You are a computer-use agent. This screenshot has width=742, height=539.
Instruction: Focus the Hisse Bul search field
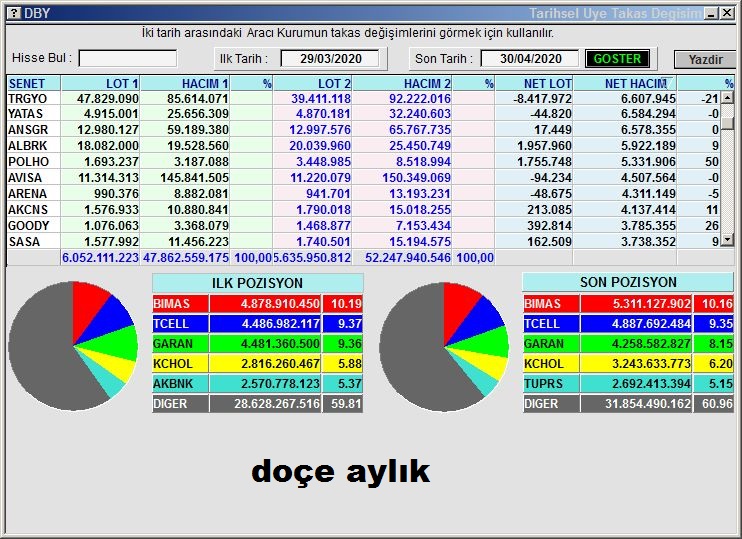[128, 59]
